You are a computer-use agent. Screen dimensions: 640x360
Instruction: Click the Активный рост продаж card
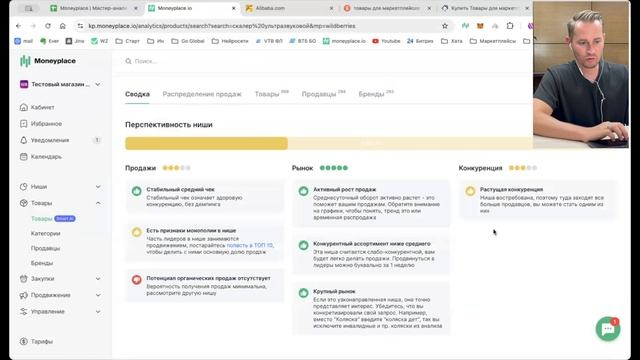tap(371, 203)
